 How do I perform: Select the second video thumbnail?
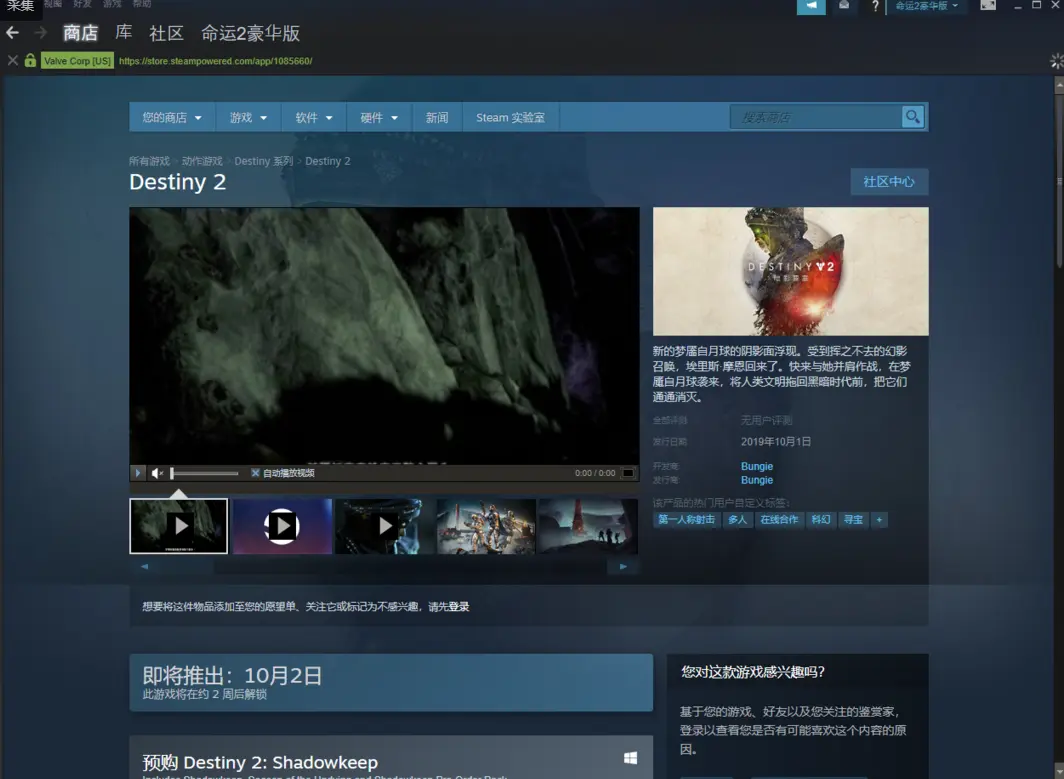point(282,526)
